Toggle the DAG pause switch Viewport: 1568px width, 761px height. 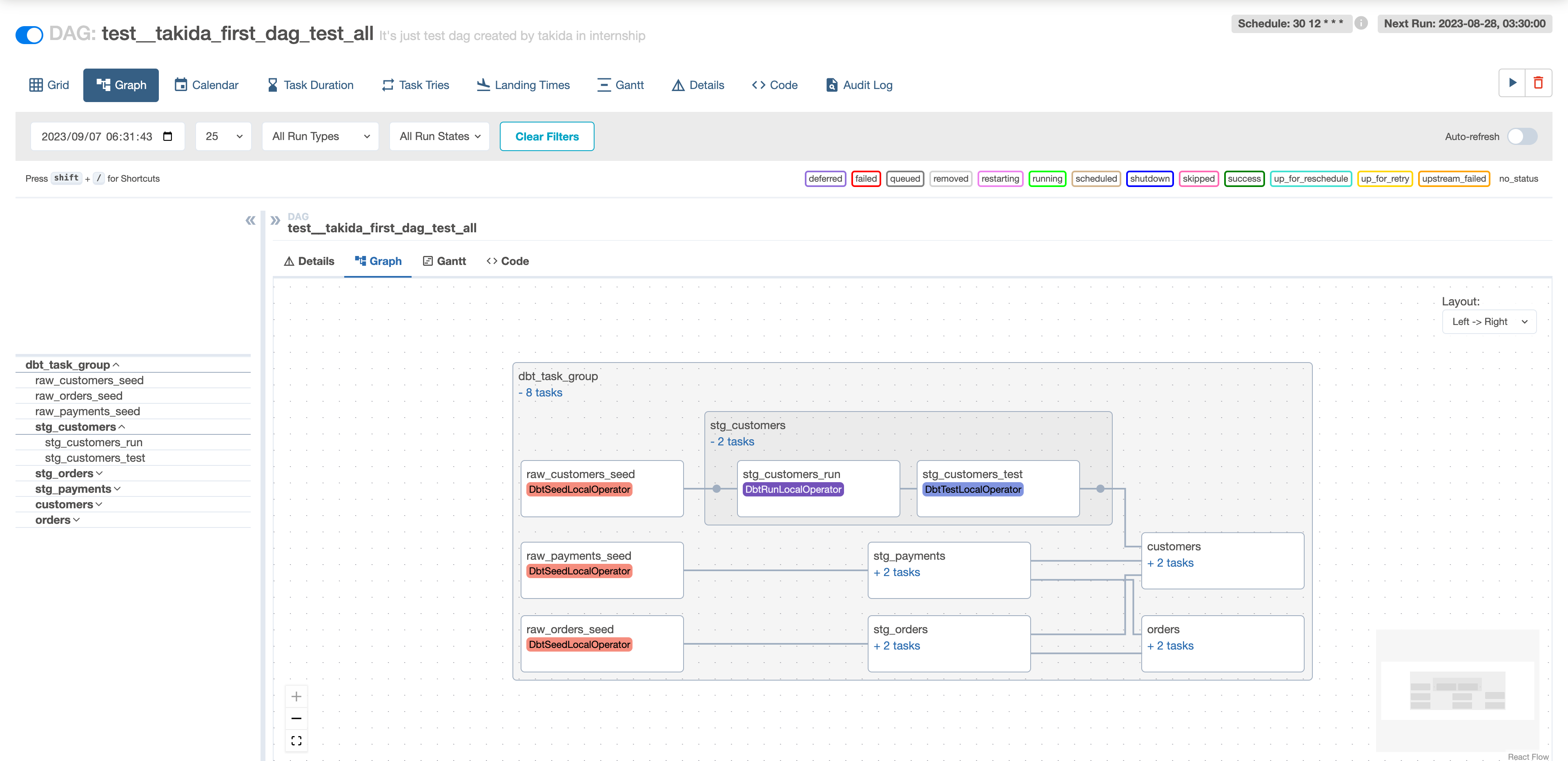[x=29, y=35]
